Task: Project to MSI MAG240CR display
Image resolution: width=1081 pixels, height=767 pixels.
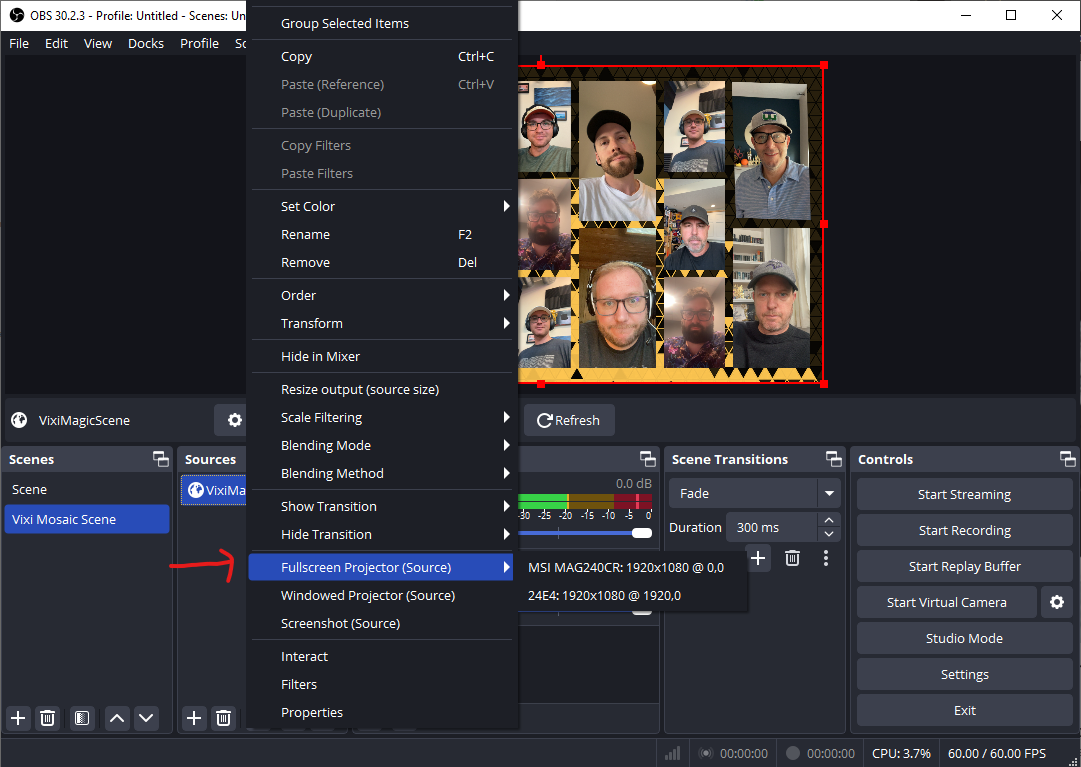Action: (x=631, y=568)
